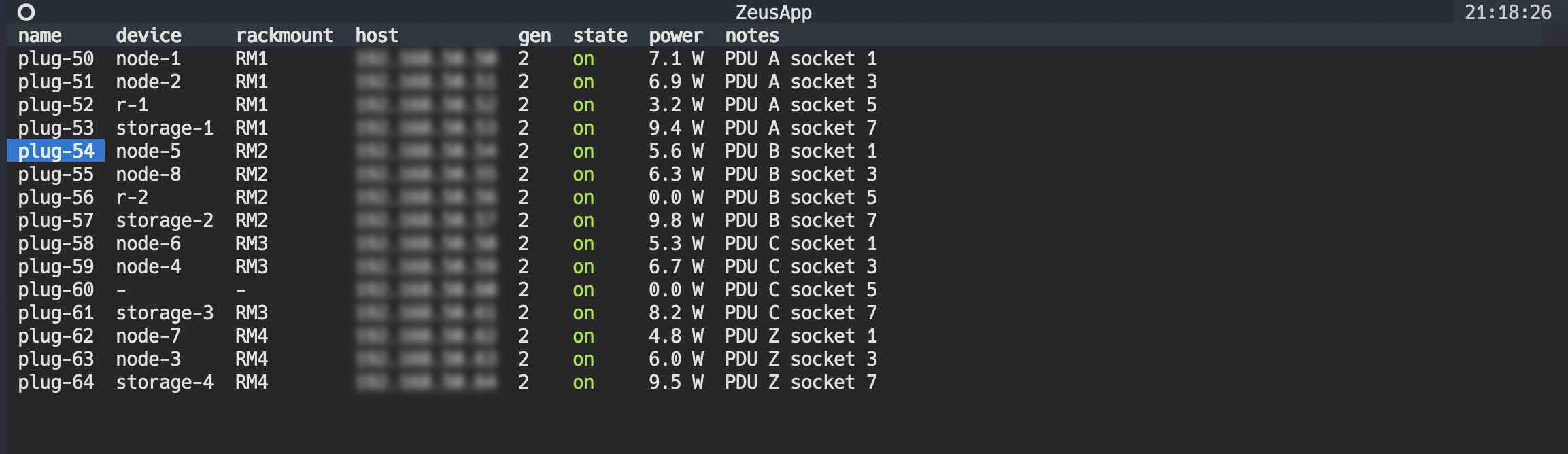This screenshot has height=454, width=1568.
Task: Select the plug-50 row name
Action: pyautogui.click(x=56, y=59)
